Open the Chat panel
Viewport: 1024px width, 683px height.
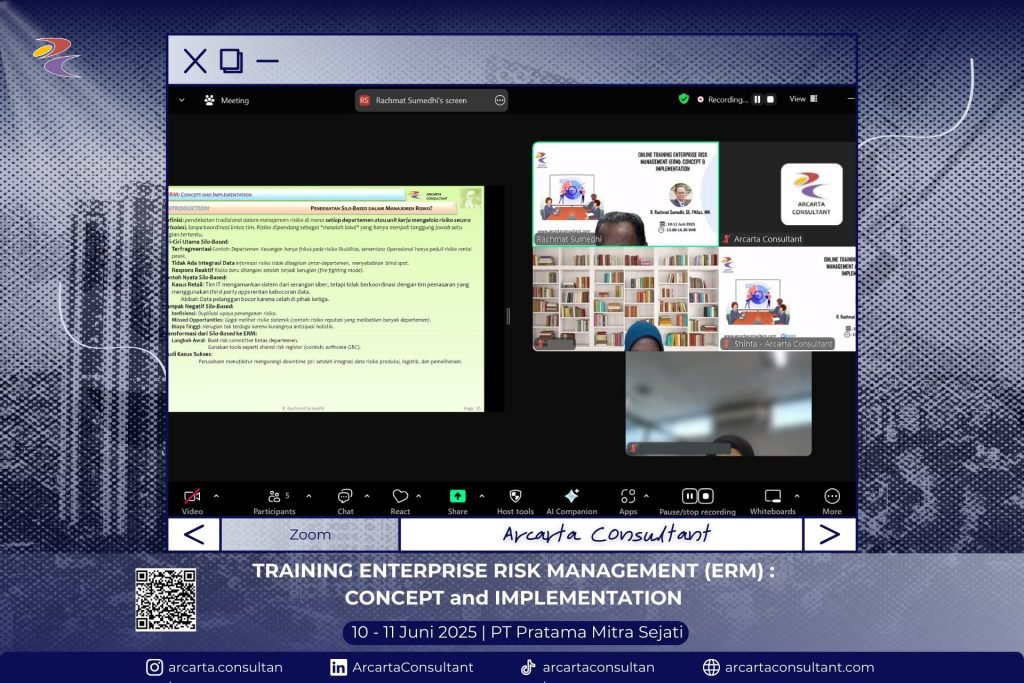(x=345, y=497)
